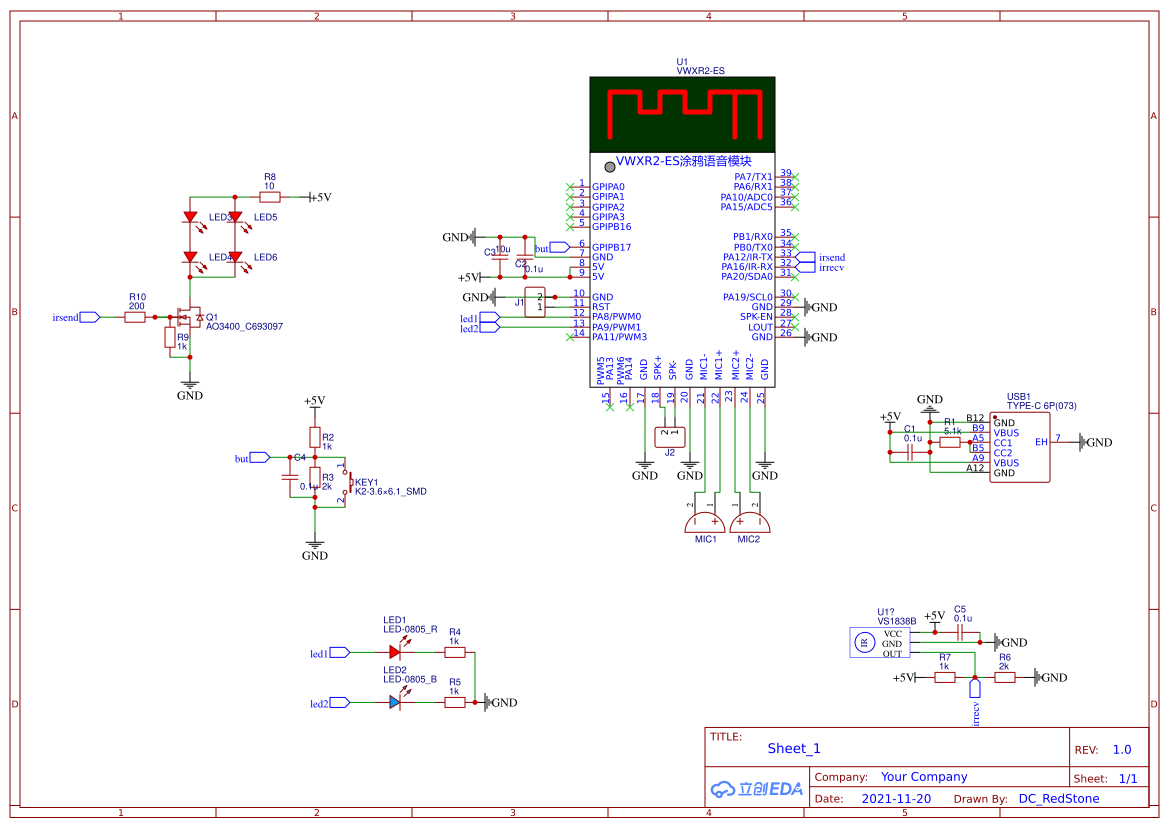The width and height of the screenshot is (1169, 828).
Task: Click the MIC2 microphone symbol
Action: (749, 523)
